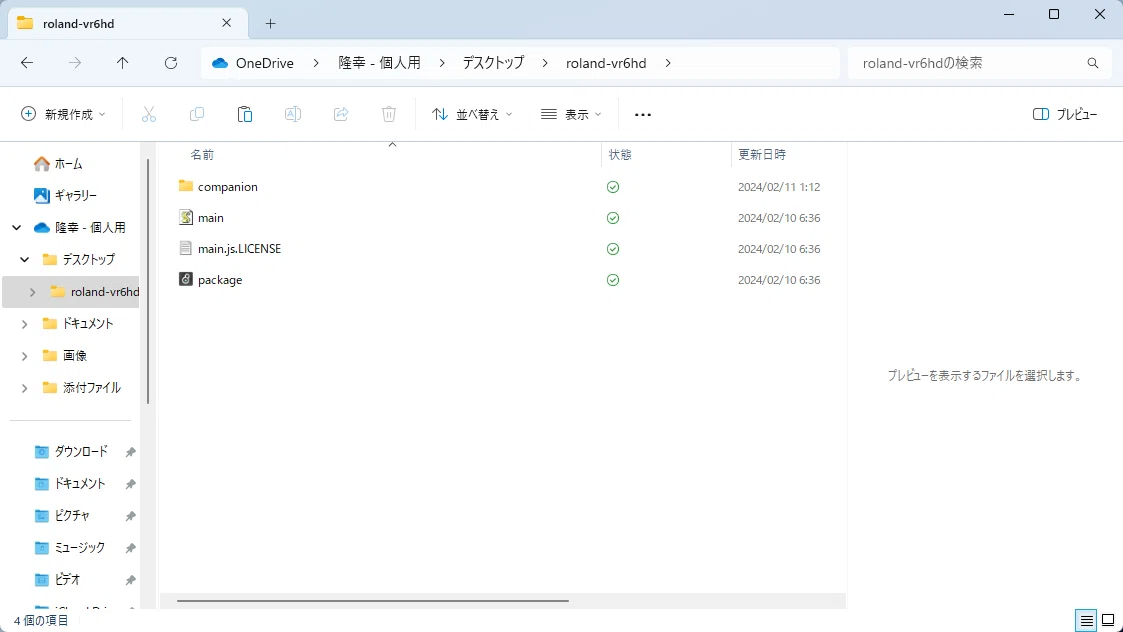Select the main.js.LICENSE file icon
Image resolution: width=1123 pixels, height=632 pixels.
[x=185, y=248]
